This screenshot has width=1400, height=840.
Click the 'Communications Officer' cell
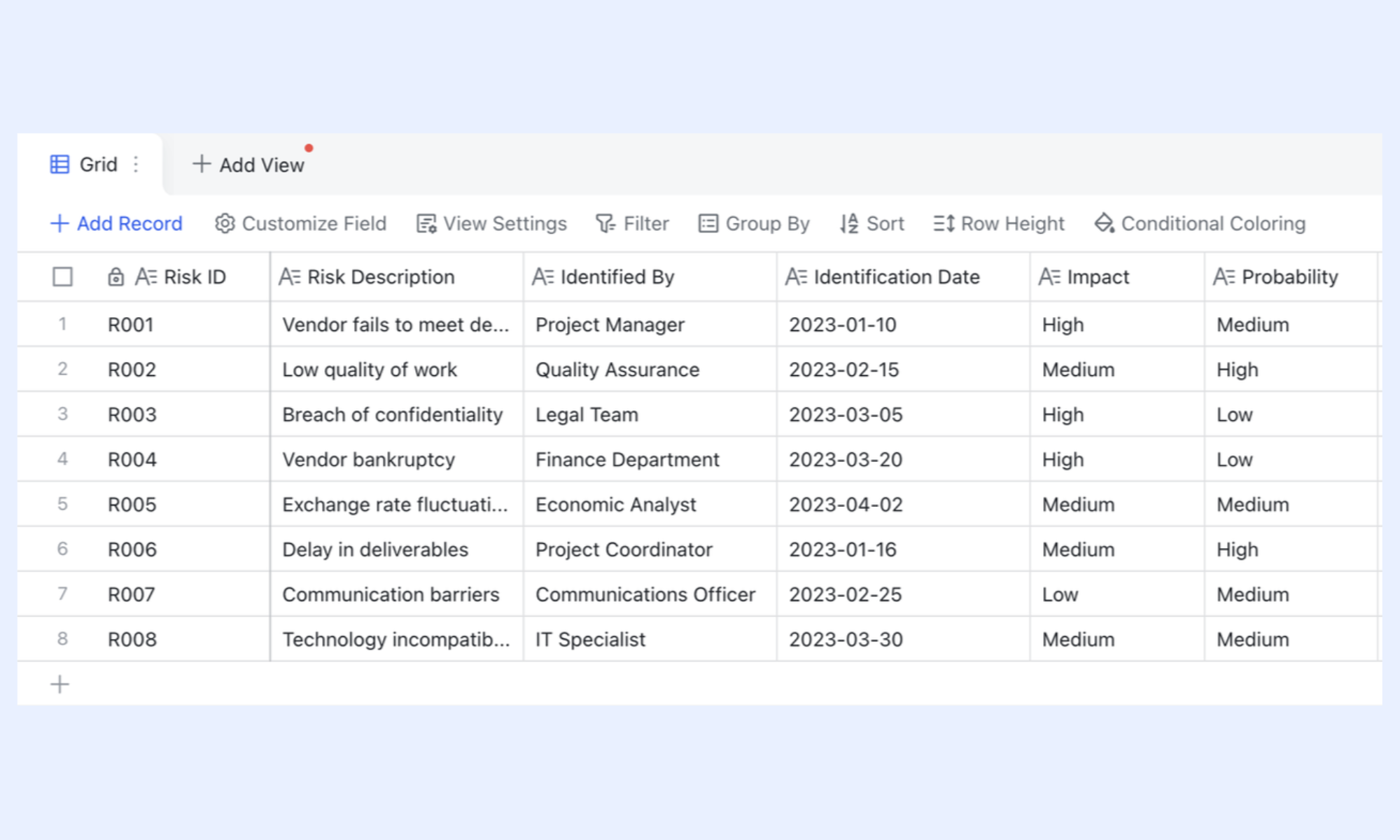pos(650,594)
